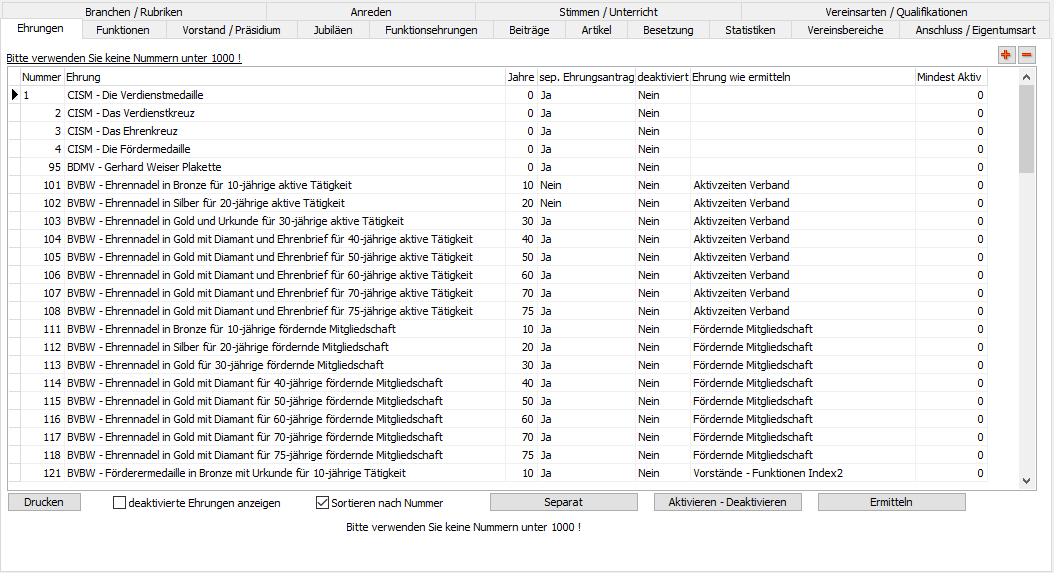Screen dimensions: 1054x573
Task: Click the Ermitteln button
Action: [x=891, y=502]
